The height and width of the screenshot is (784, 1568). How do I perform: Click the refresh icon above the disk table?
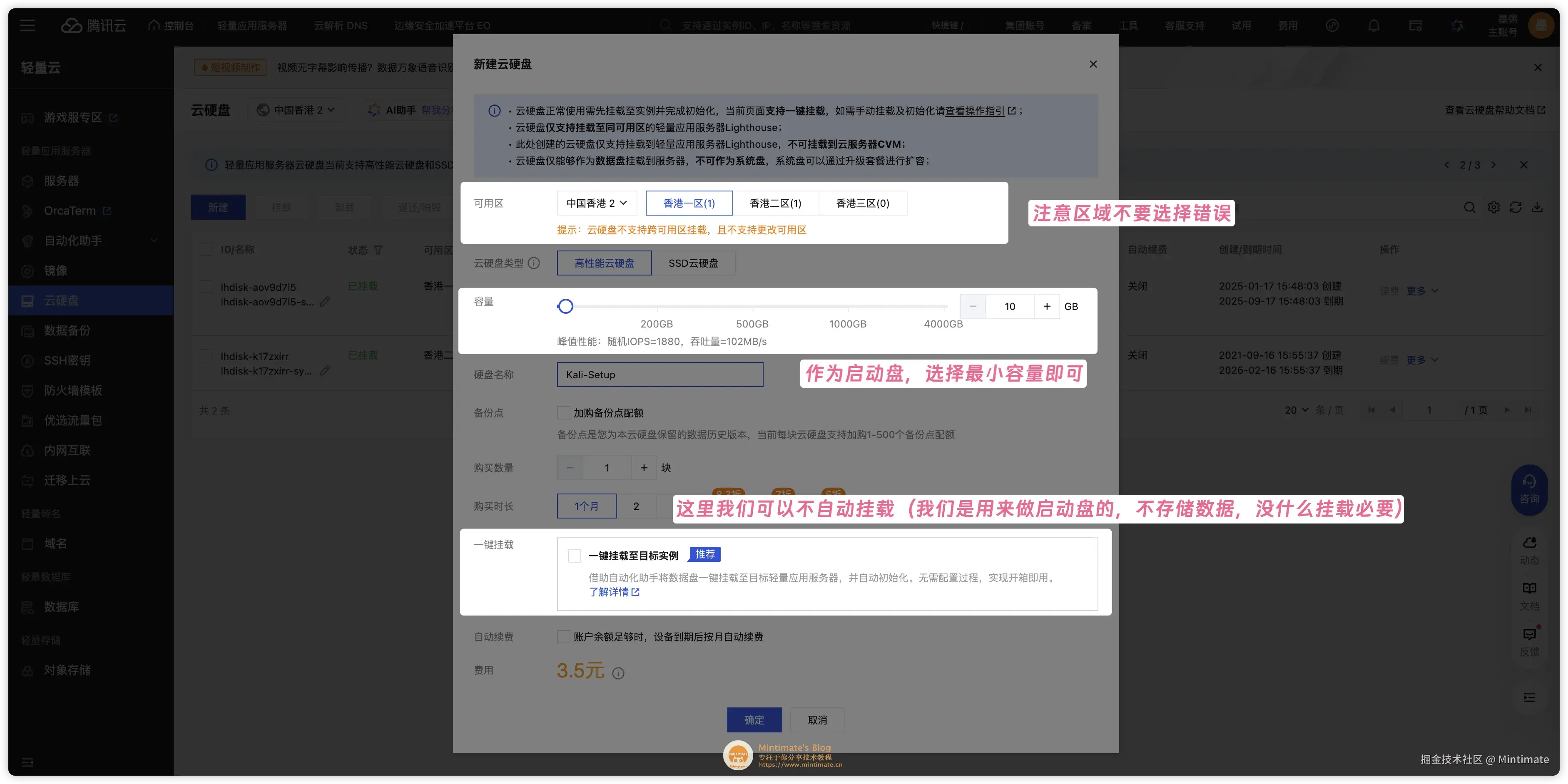(1515, 207)
